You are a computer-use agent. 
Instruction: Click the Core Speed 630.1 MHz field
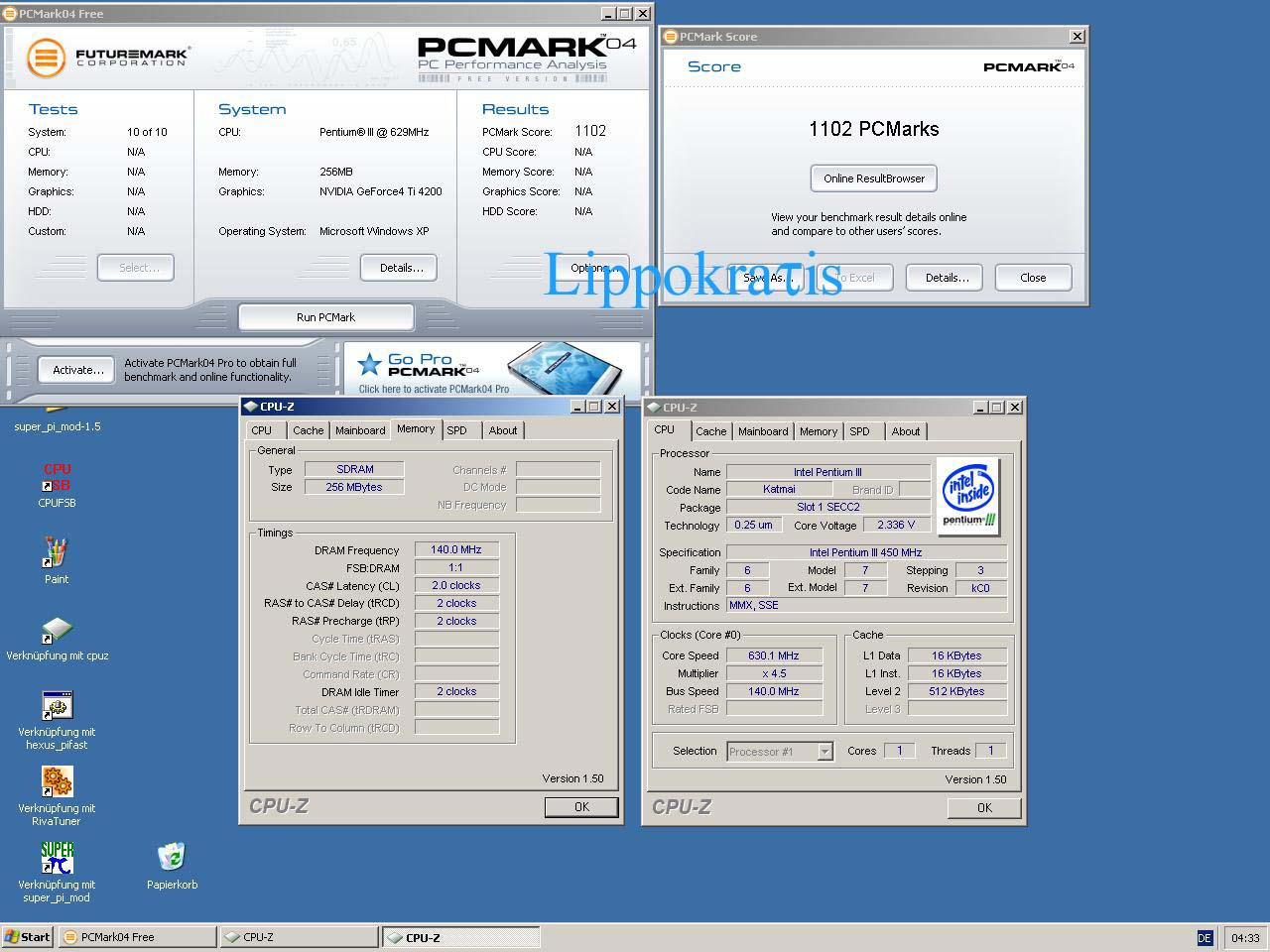[774, 655]
